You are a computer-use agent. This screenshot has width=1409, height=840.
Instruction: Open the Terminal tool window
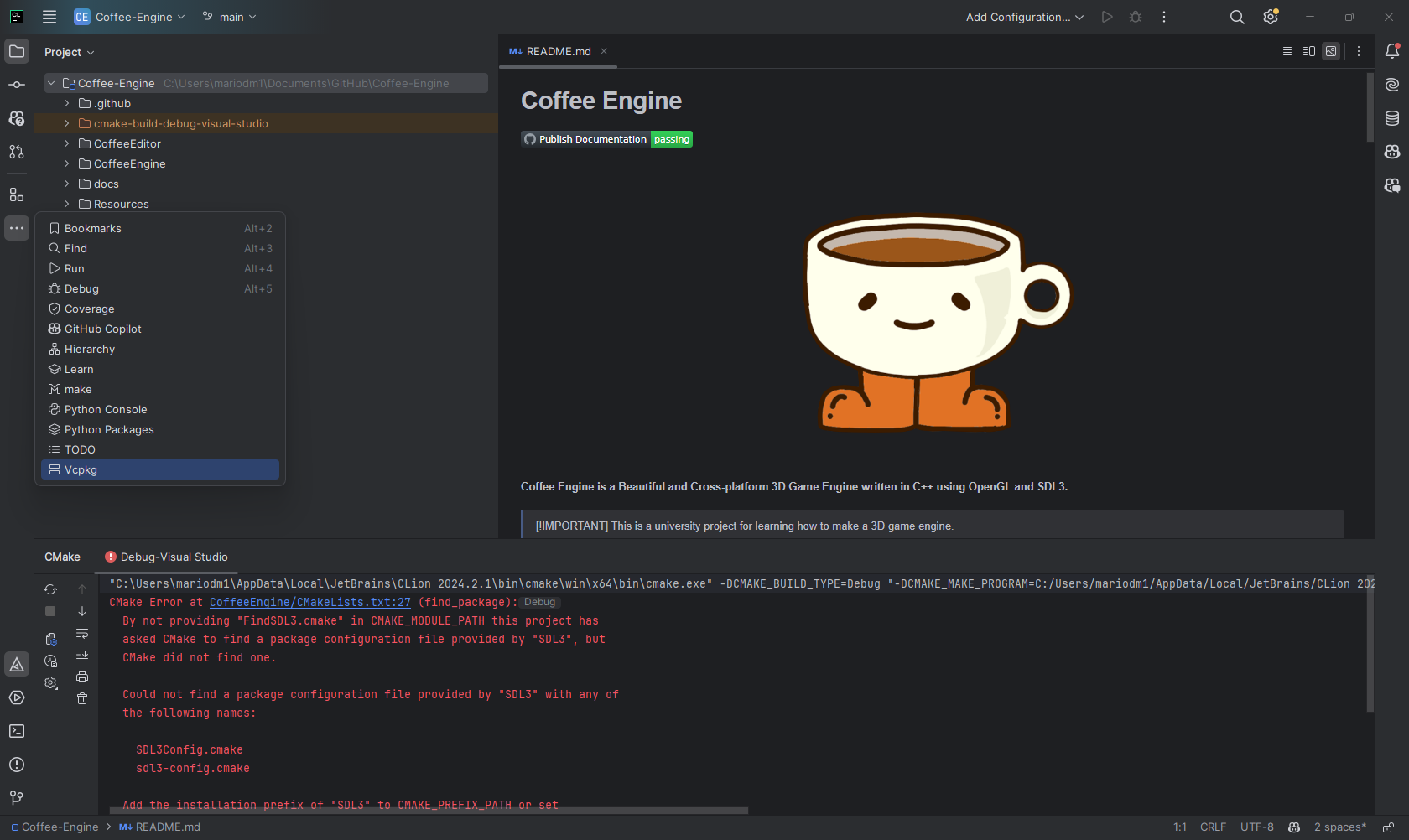coord(17,731)
